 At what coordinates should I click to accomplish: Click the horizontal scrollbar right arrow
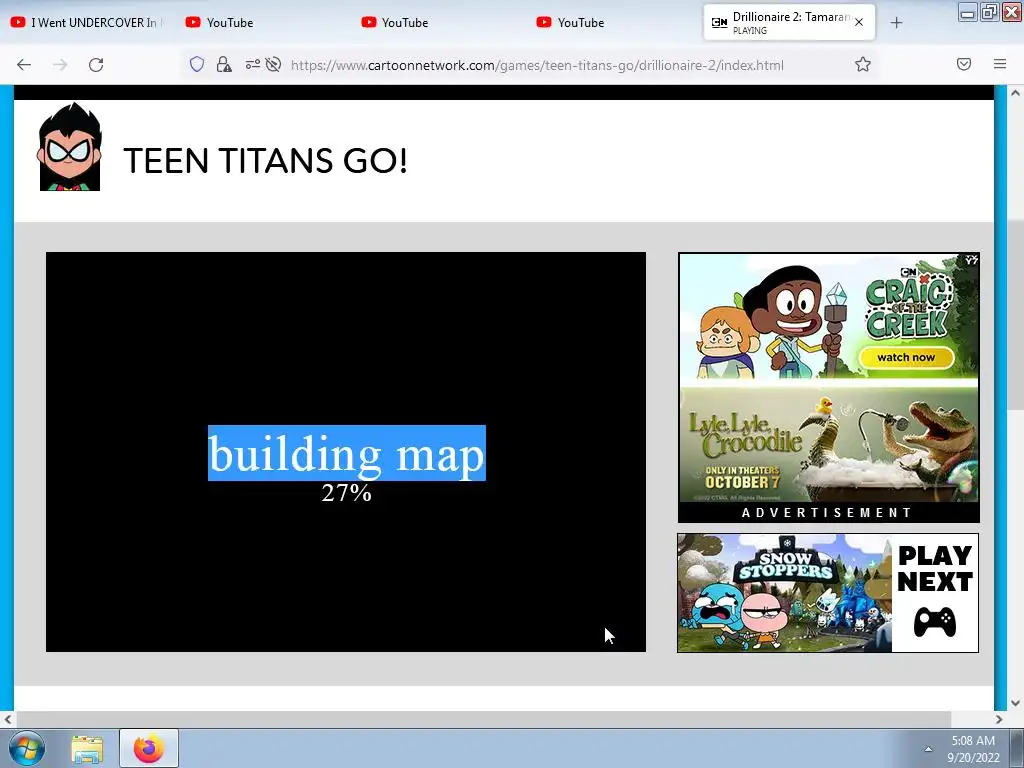999,720
